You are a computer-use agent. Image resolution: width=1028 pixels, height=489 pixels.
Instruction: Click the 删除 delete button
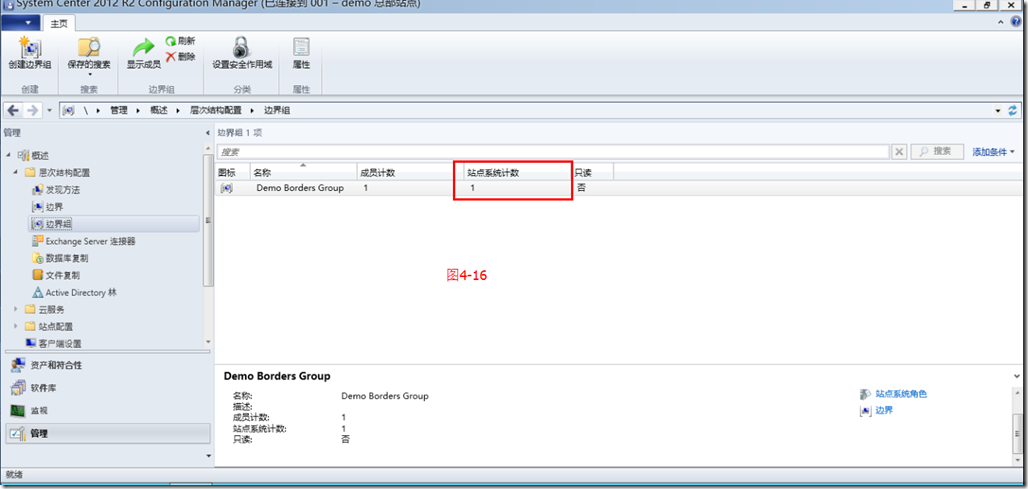click(180, 57)
